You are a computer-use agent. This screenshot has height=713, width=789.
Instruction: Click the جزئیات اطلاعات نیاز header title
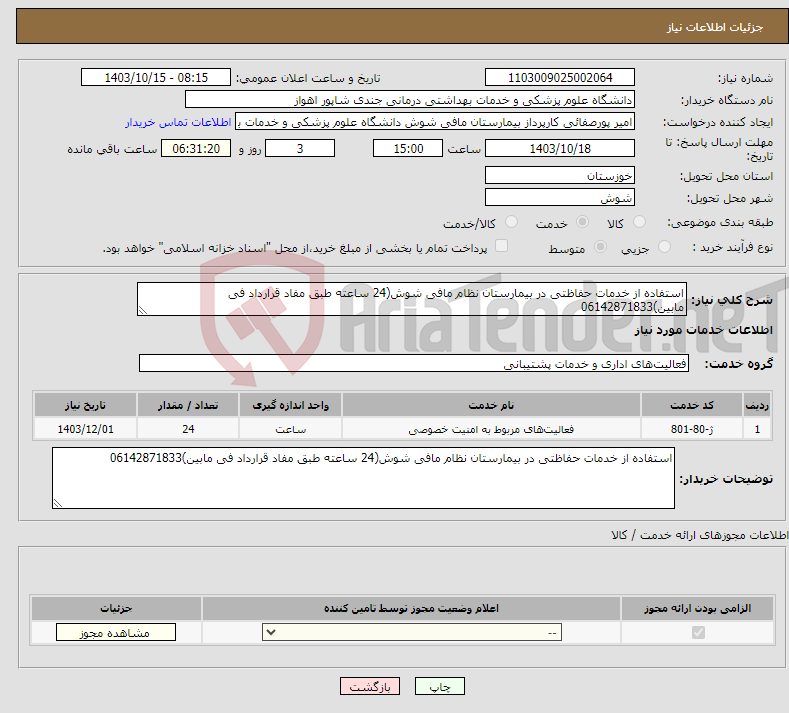click(715, 27)
